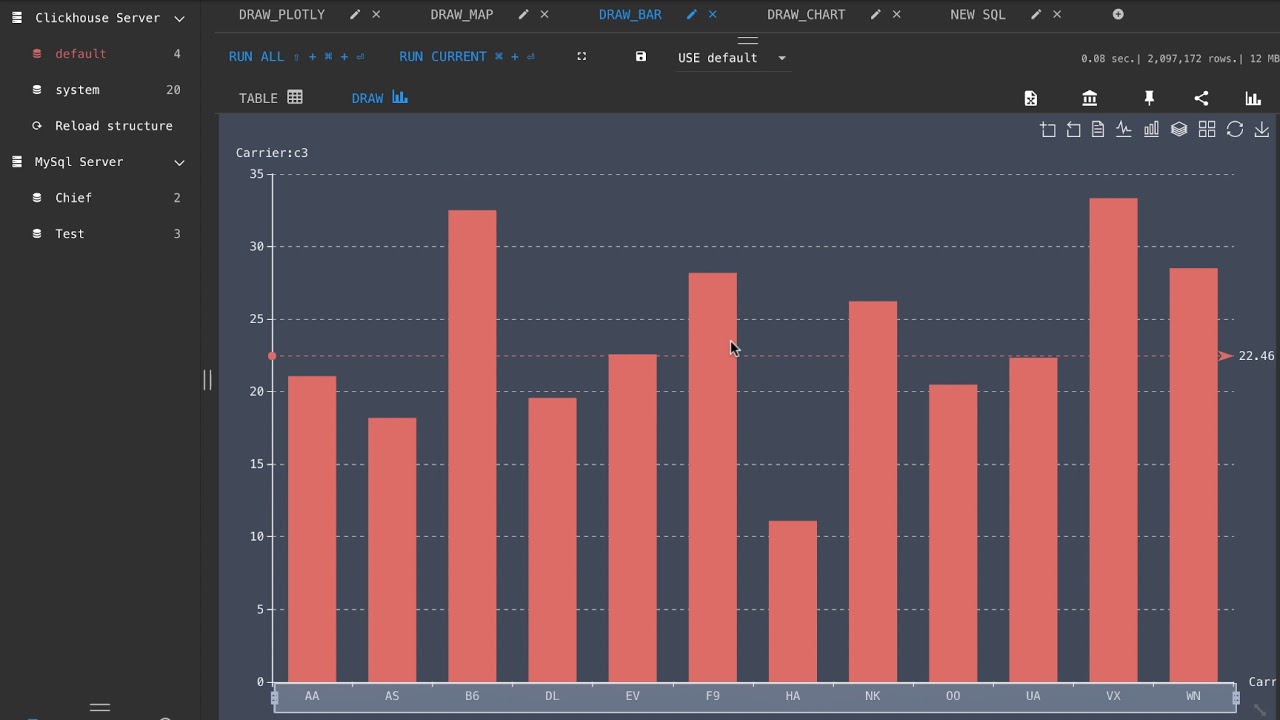Open the chart data view document icon
The image size is (1280, 720).
coord(1098,129)
